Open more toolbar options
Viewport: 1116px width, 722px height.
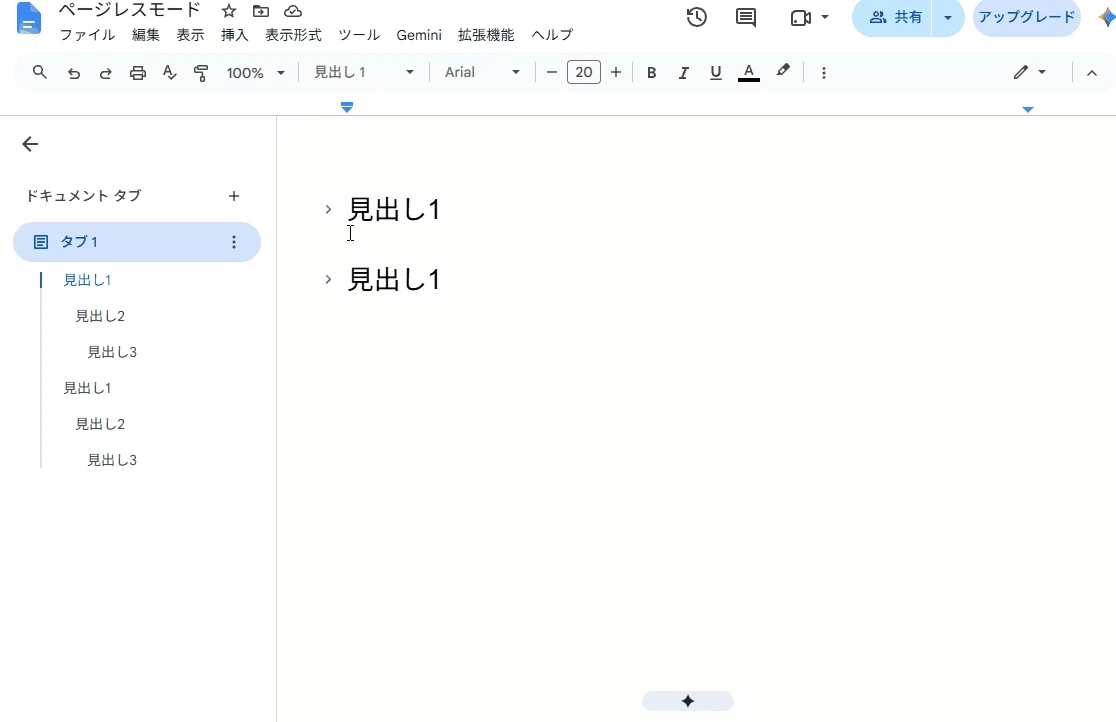823,73
